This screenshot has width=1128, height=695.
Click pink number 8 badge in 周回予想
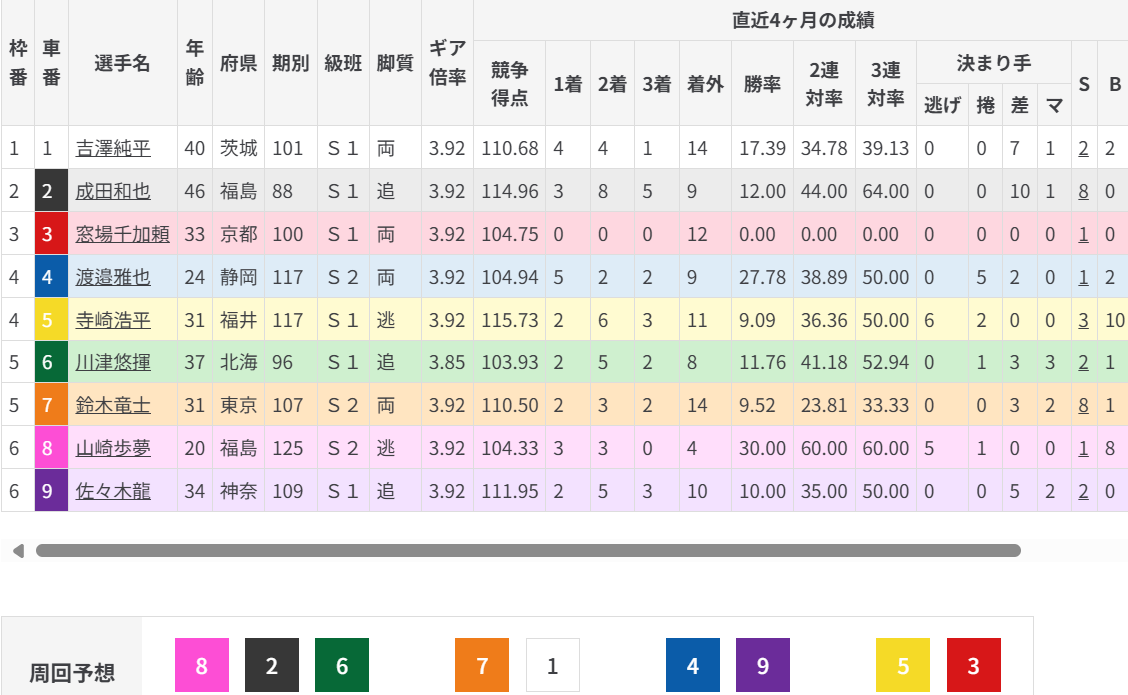[202, 665]
